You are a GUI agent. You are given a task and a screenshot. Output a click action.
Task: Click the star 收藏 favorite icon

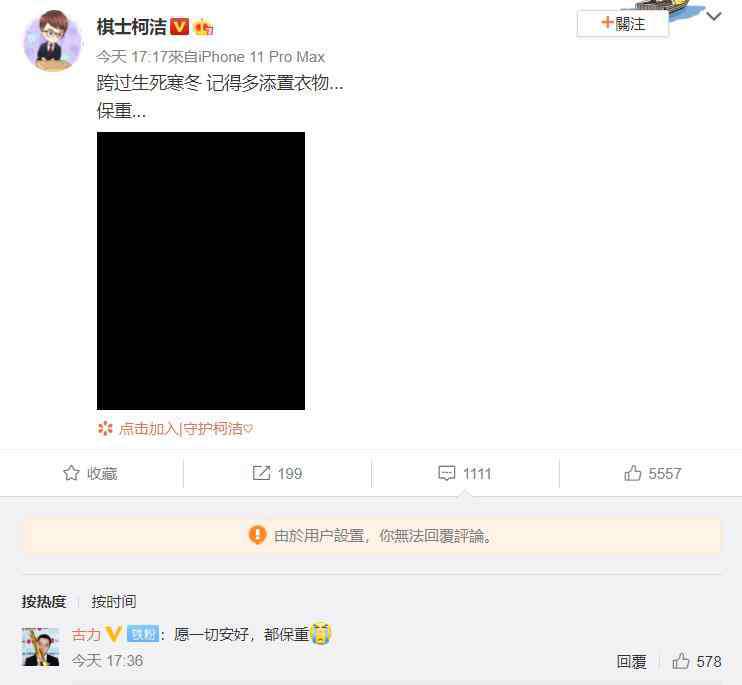71,473
